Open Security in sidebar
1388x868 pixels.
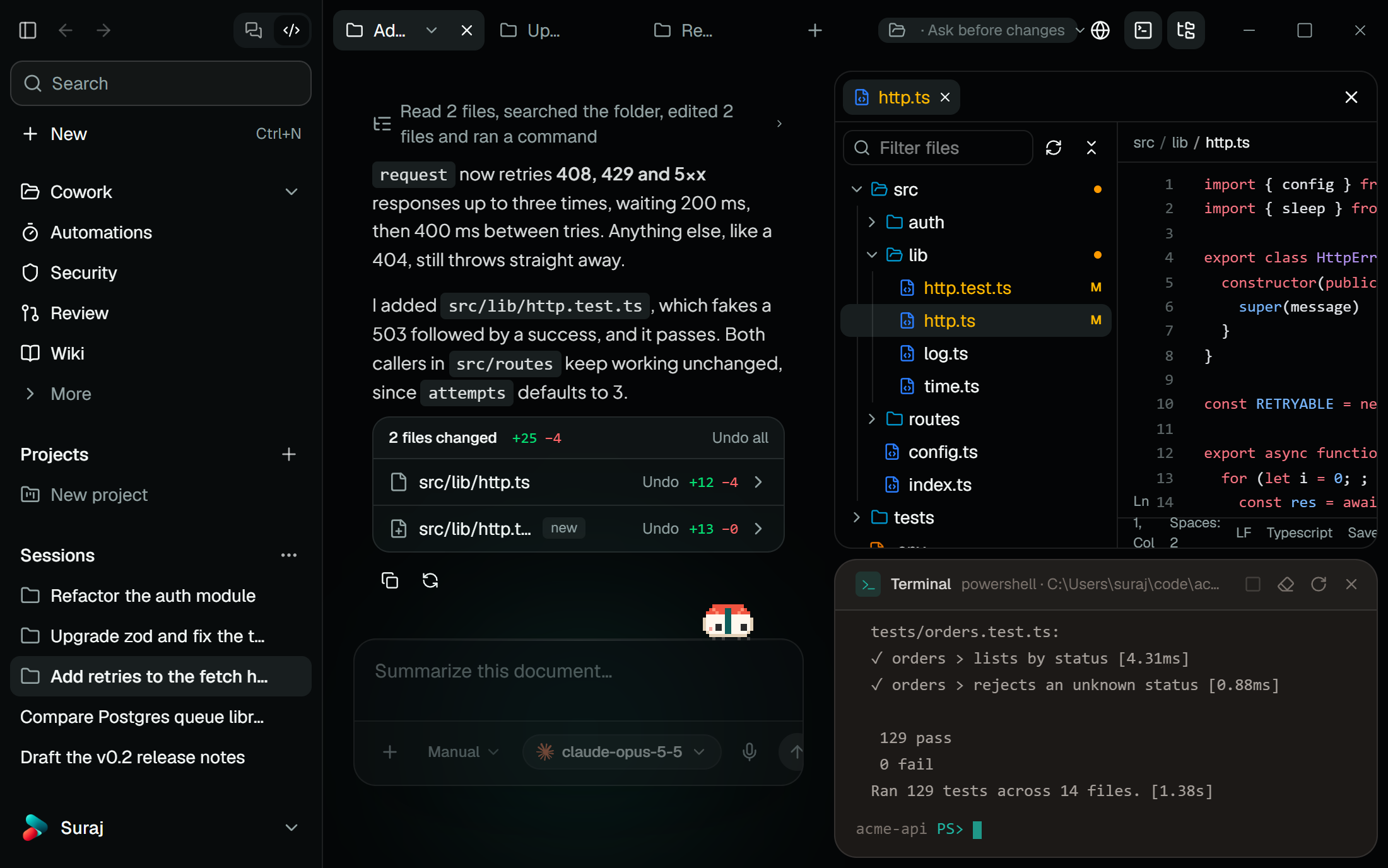point(161,273)
